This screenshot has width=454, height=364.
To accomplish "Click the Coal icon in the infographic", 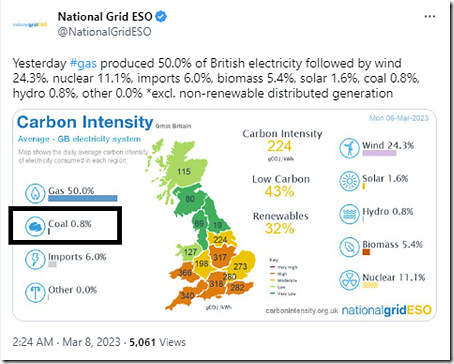I will [x=35, y=227].
